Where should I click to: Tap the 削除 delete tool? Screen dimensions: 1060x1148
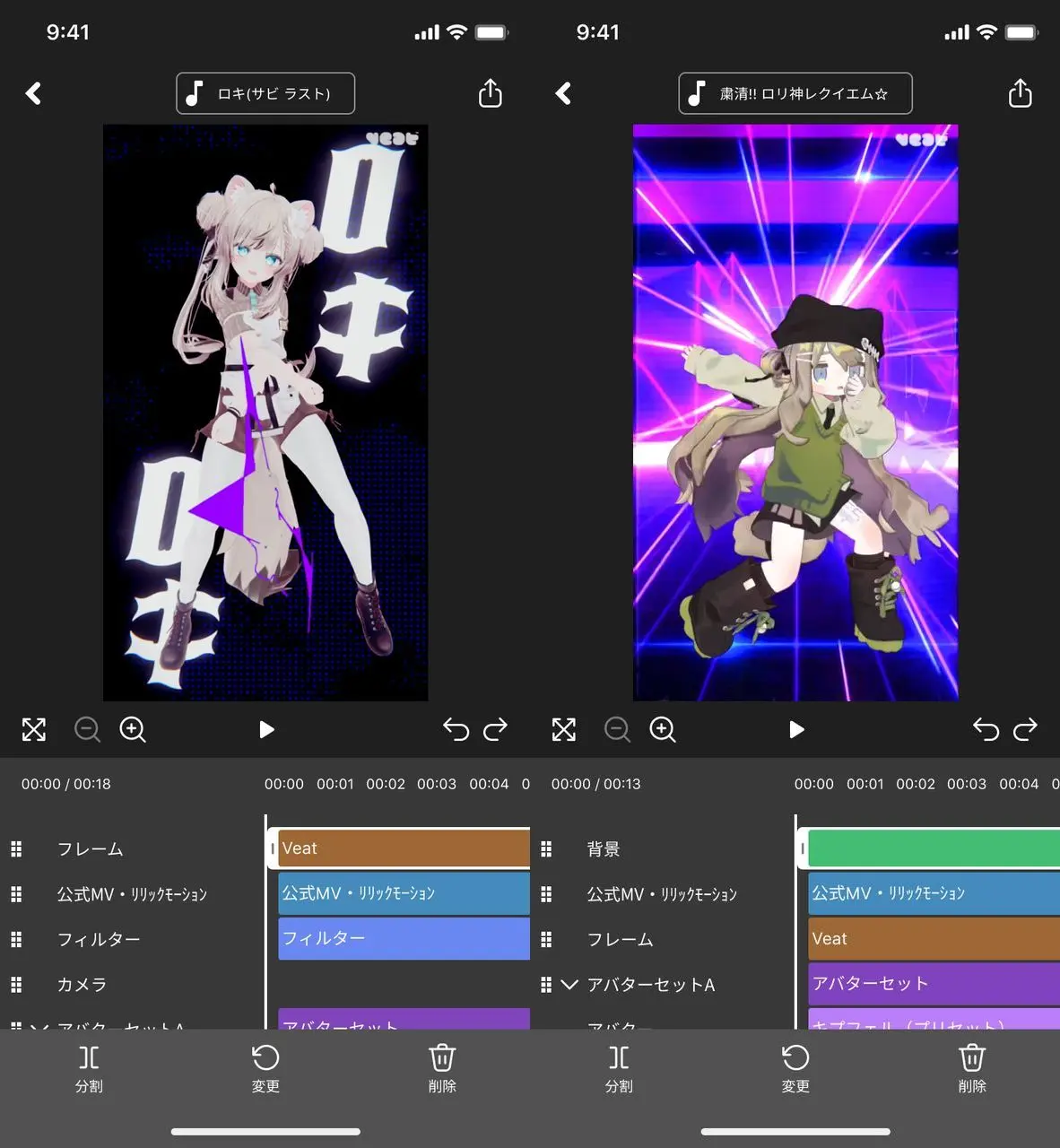click(x=442, y=1067)
